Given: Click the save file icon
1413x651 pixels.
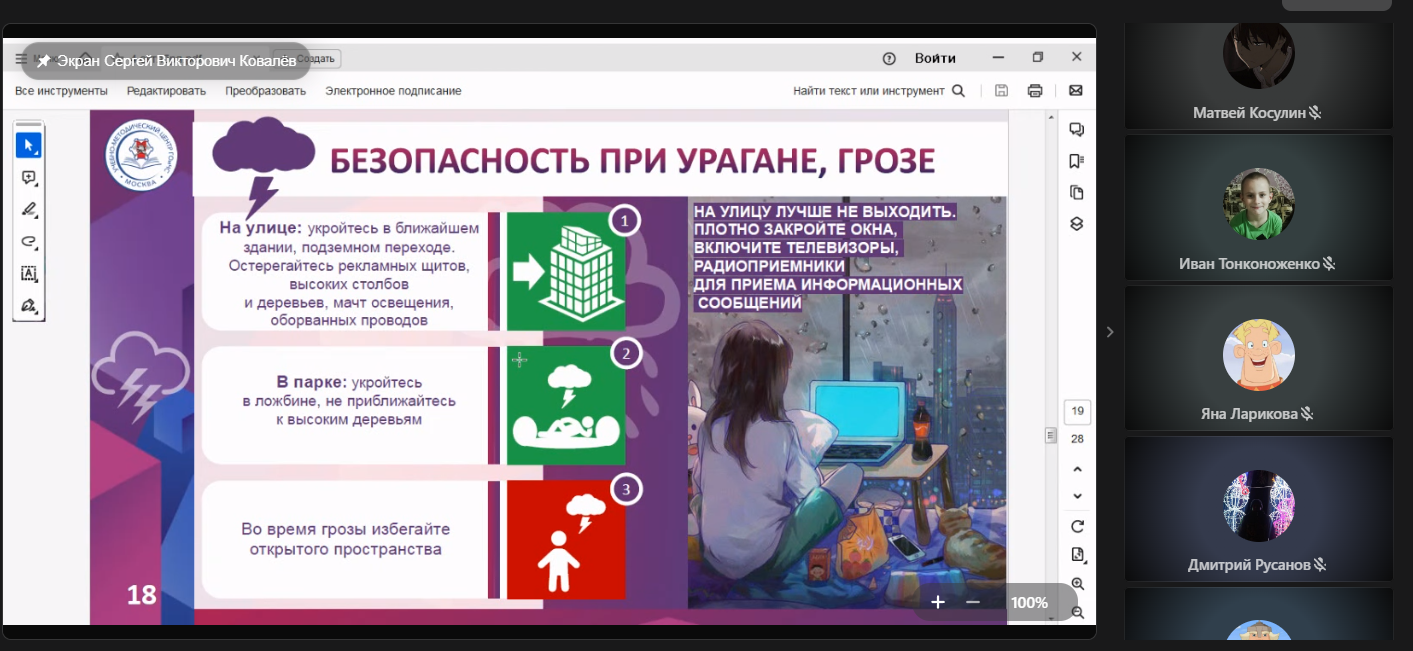Looking at the screenshot, I should 1001,91.
